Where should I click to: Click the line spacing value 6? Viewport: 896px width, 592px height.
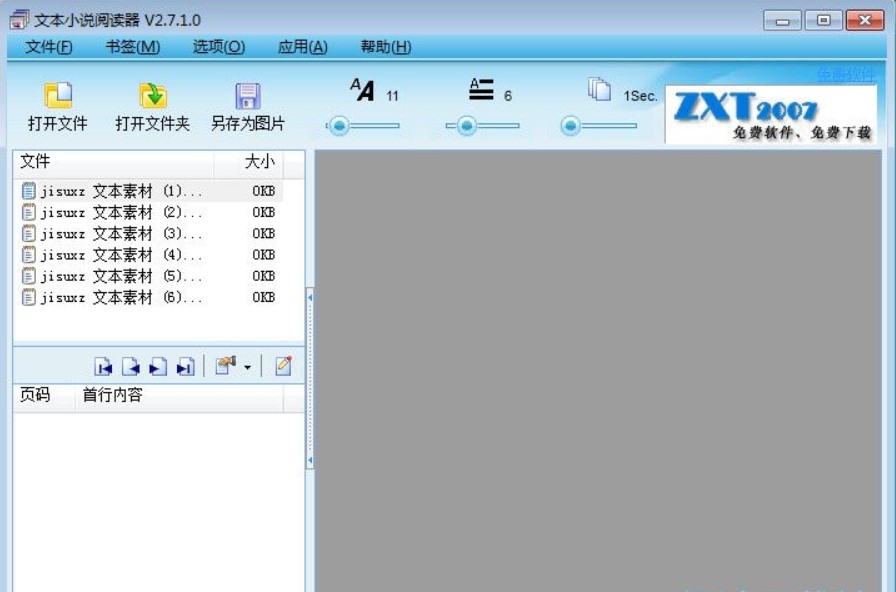(x=507, y=96)
